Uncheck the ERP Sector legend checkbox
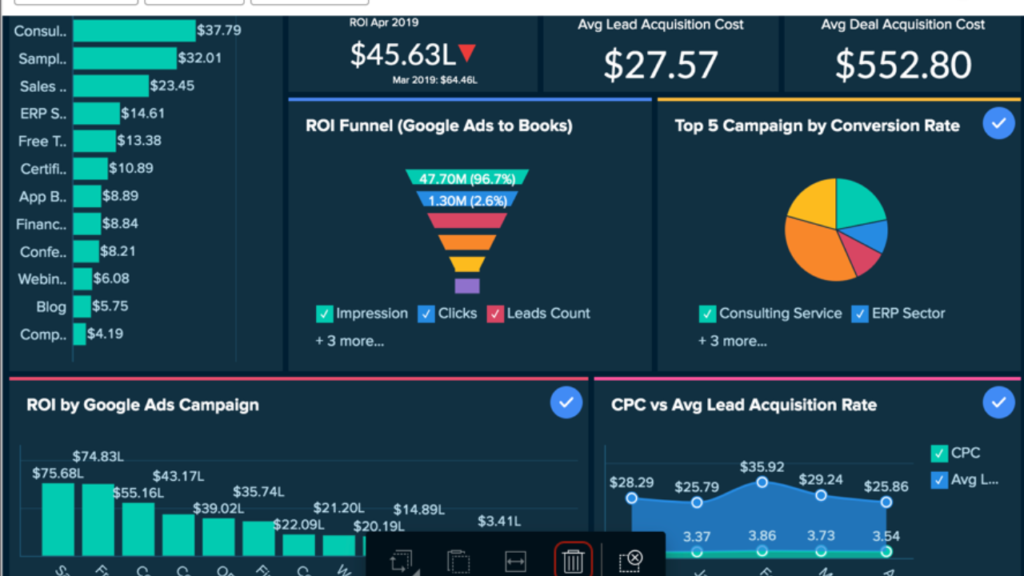 pyautogui.click(x=860, y=314)
